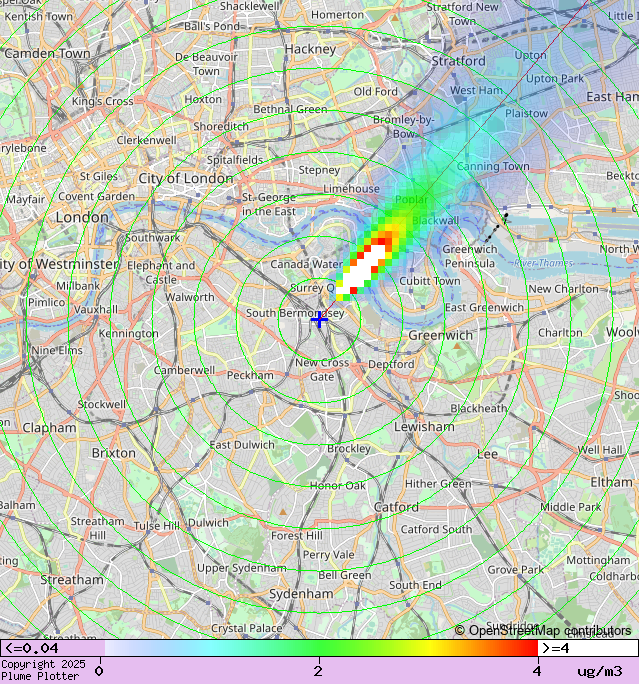Click the 'King's Cross' map label

click(x=103, y=101)
